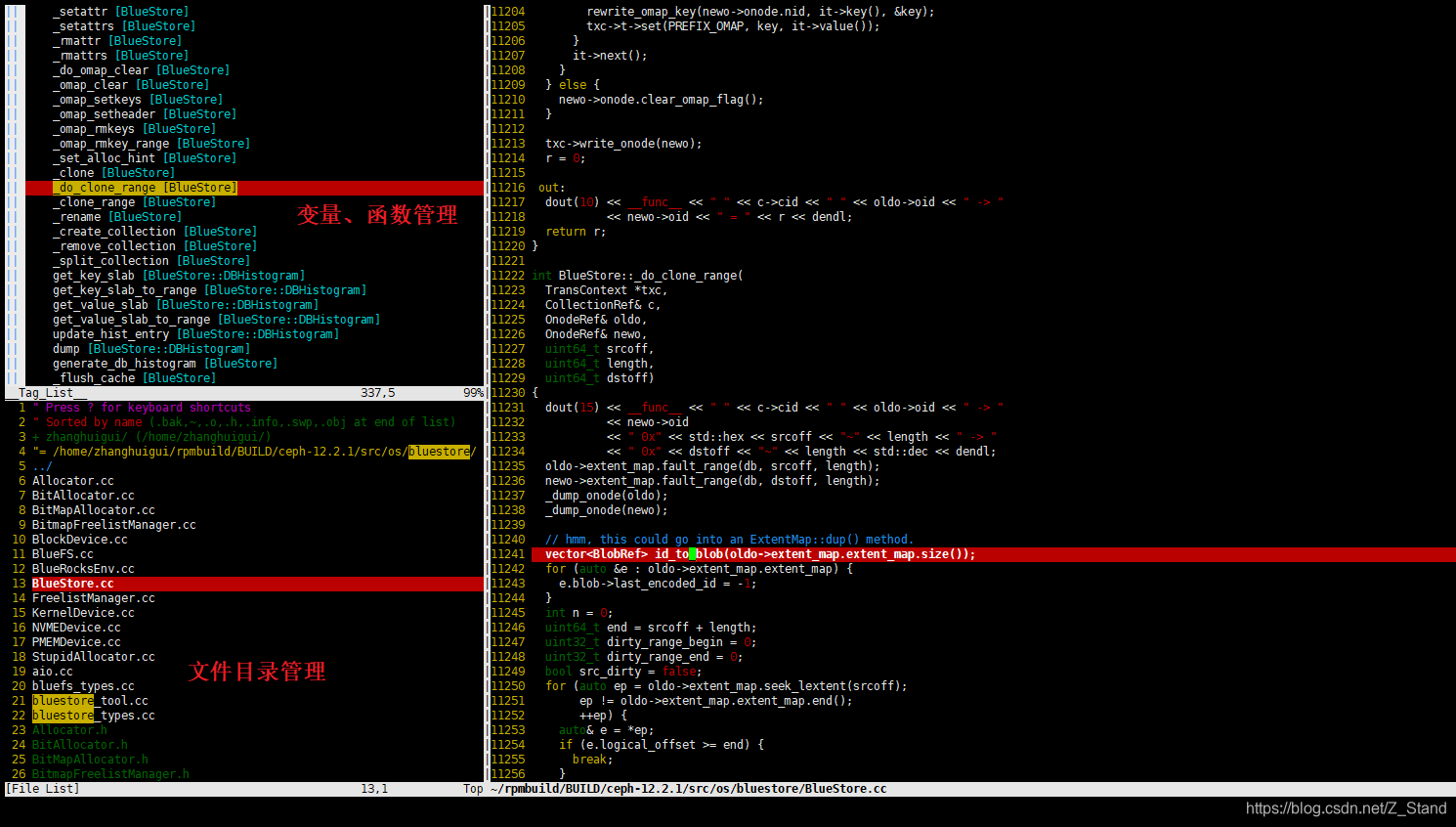Open KernelDevice.cc in the file list
The width and height of the screenshot is (1456, 827).
click(x=83, y=613)
